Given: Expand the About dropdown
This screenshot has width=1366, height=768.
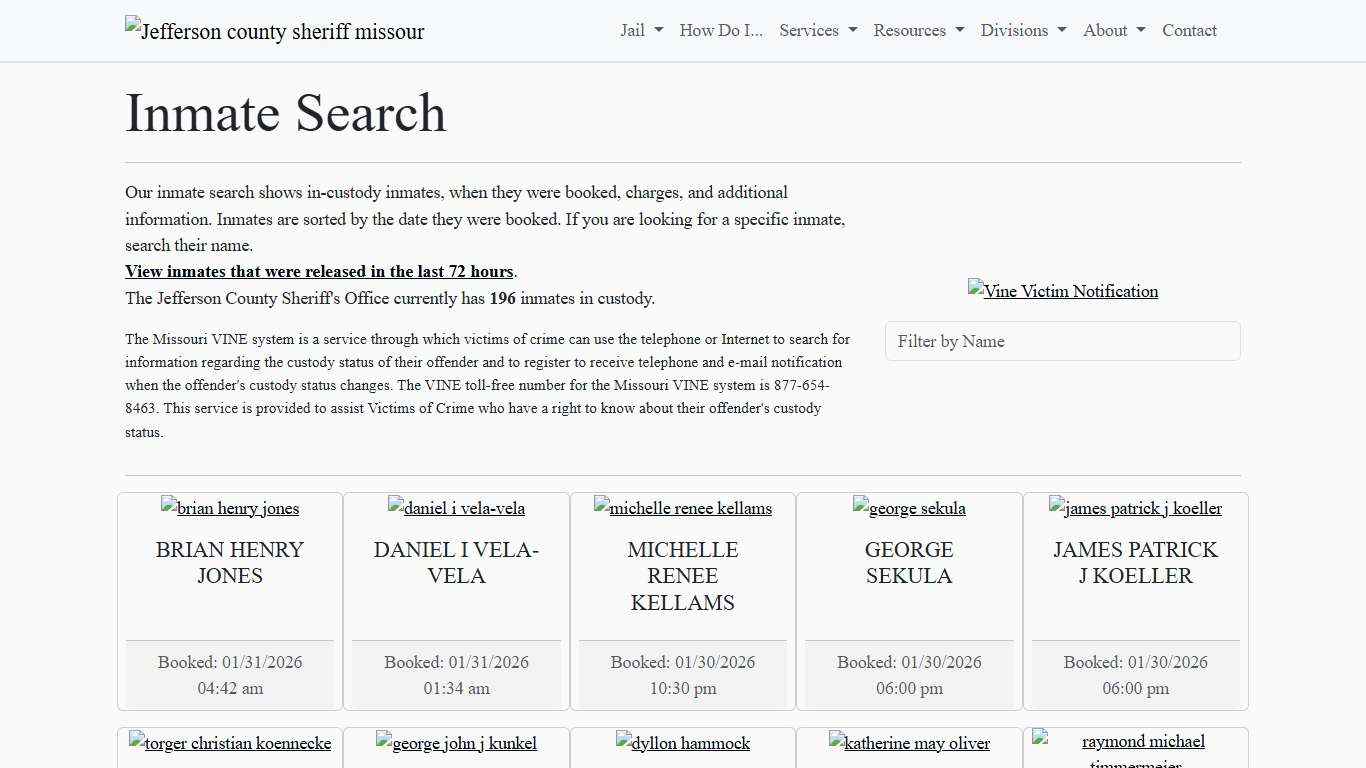Looking at the screenshot, I should 1112,30.
